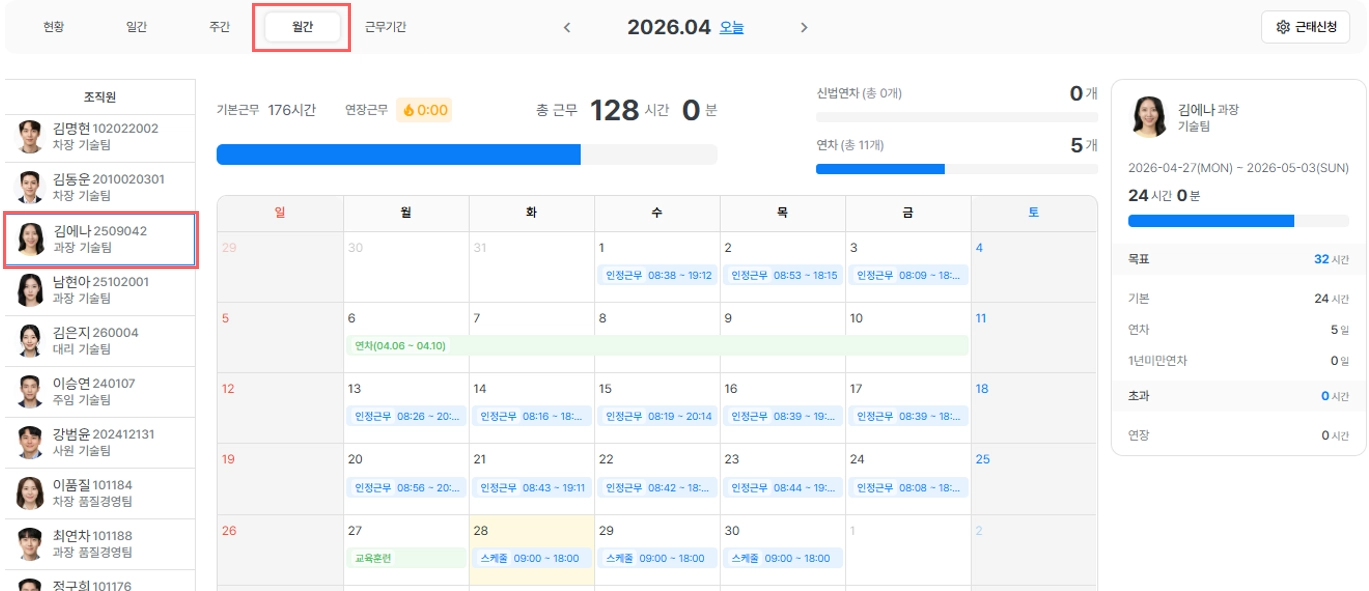
Task: Open April 21 인정근무 08:43 ~ 19:11 entry
Action: point(532,488)
